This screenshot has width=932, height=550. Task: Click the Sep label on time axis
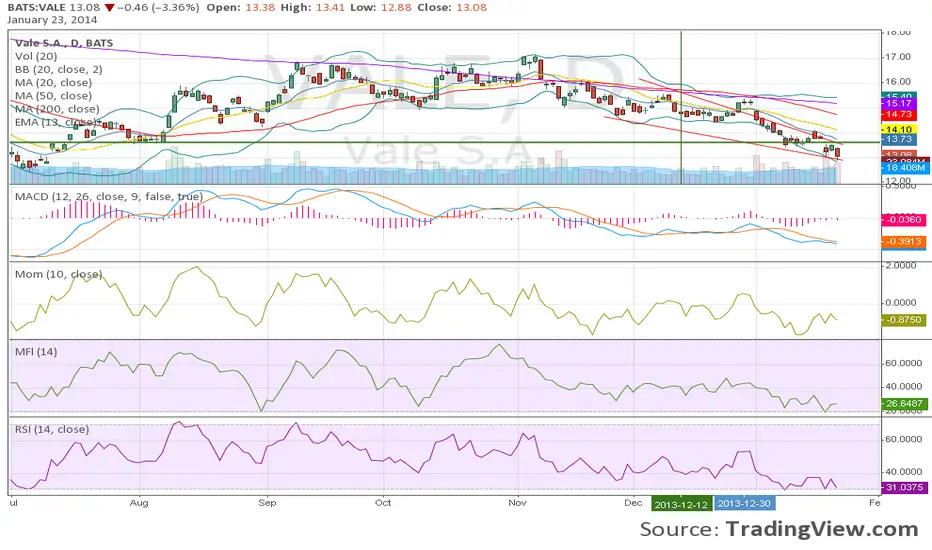tap(267, 502)
